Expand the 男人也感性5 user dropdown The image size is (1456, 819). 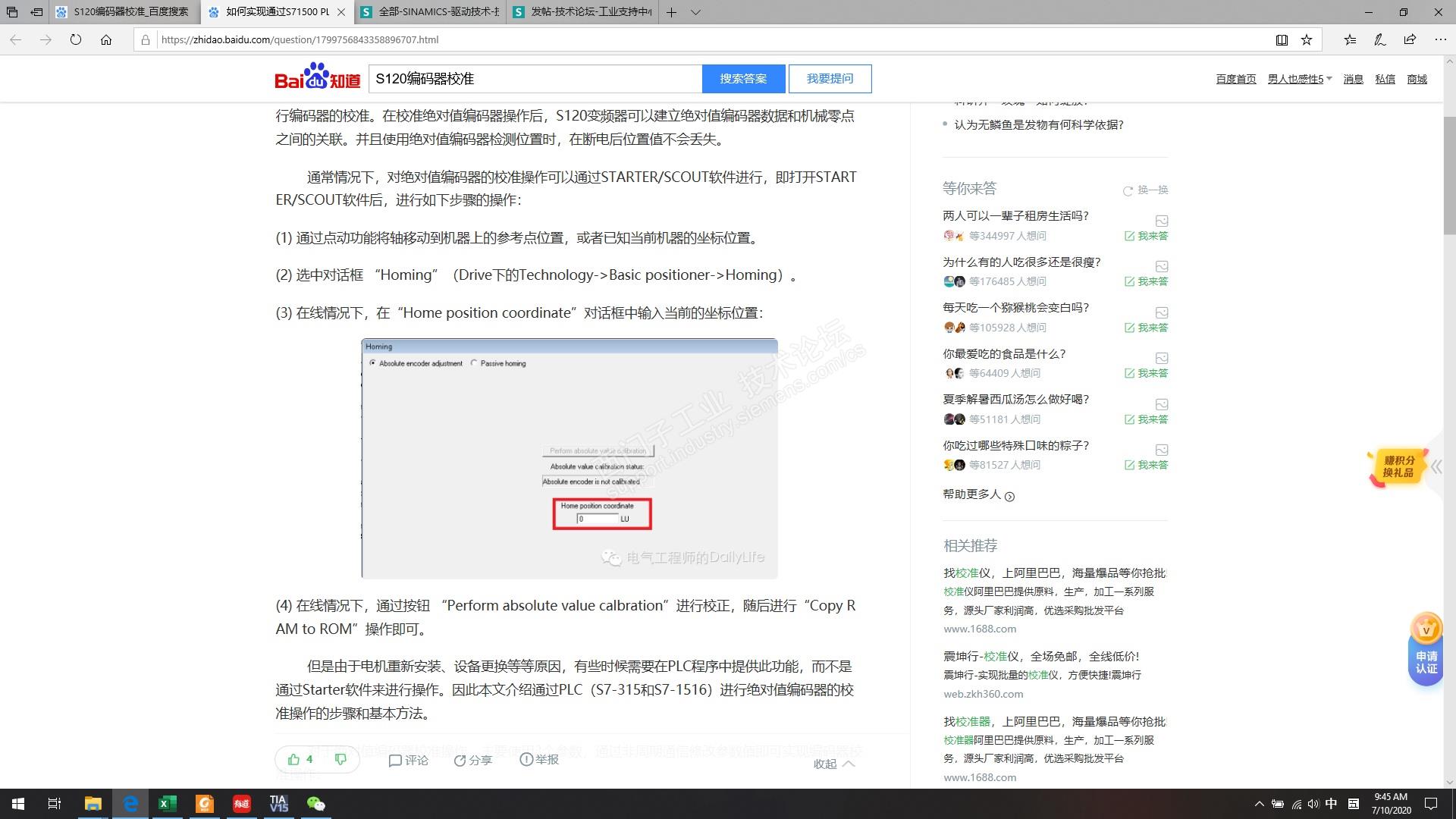click(x=1329, y=79)
